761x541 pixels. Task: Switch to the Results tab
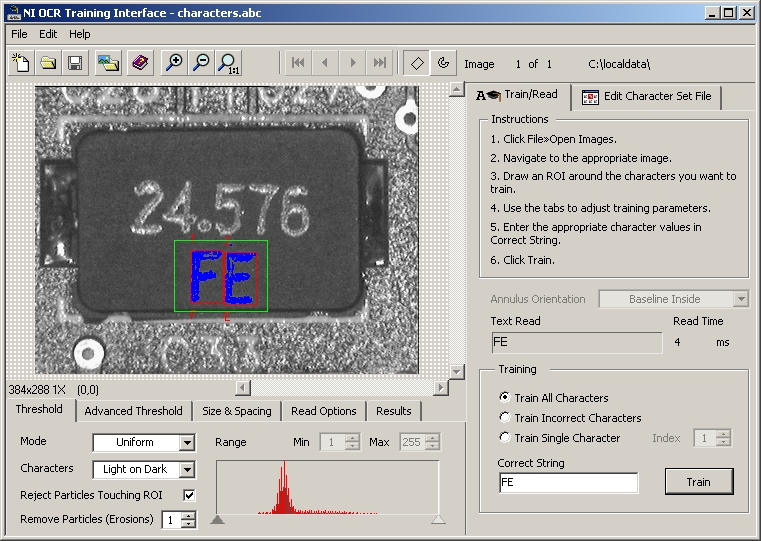394,411
